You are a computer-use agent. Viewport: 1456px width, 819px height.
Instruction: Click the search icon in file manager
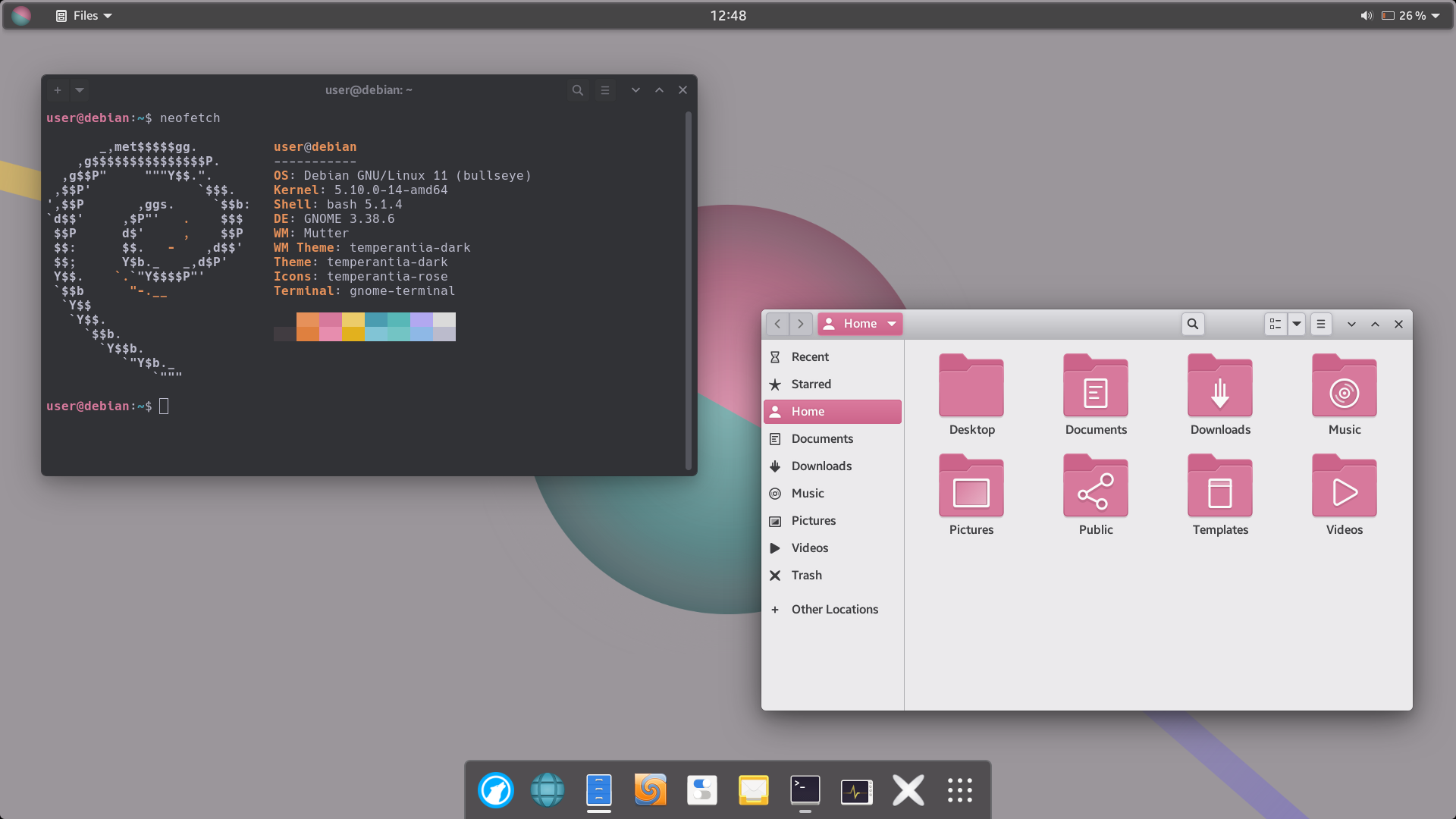coord(1192,324)
